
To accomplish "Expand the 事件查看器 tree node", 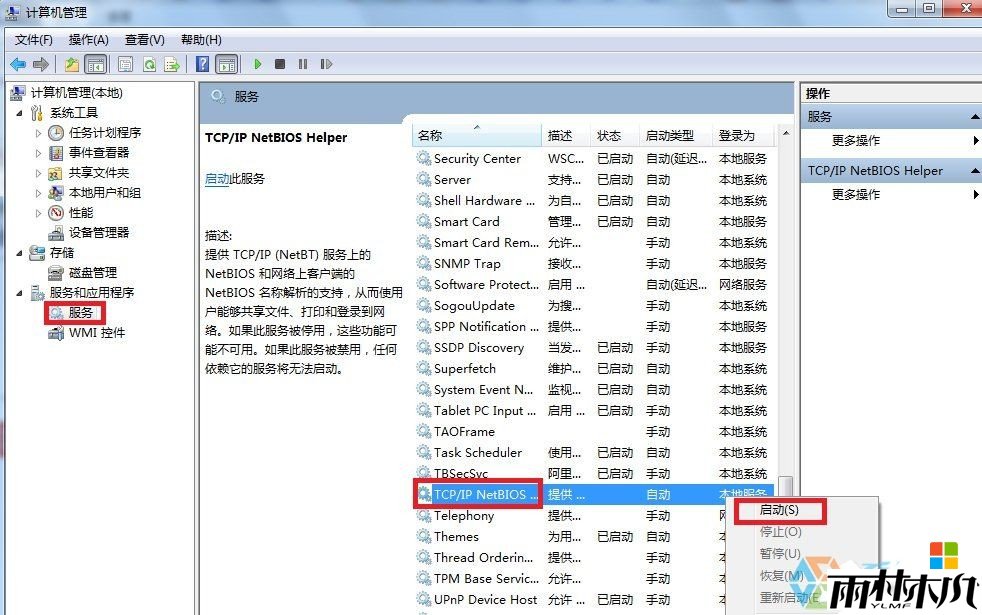I will 39,153.
